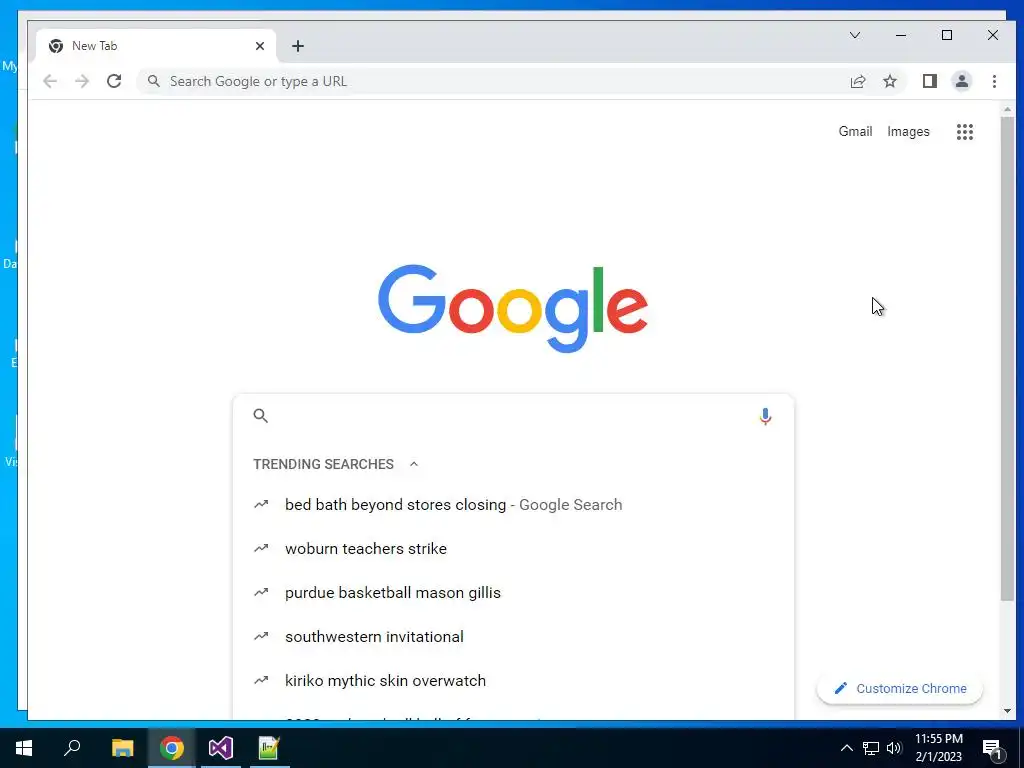Click the share this page icon

(x=857, y=81)
